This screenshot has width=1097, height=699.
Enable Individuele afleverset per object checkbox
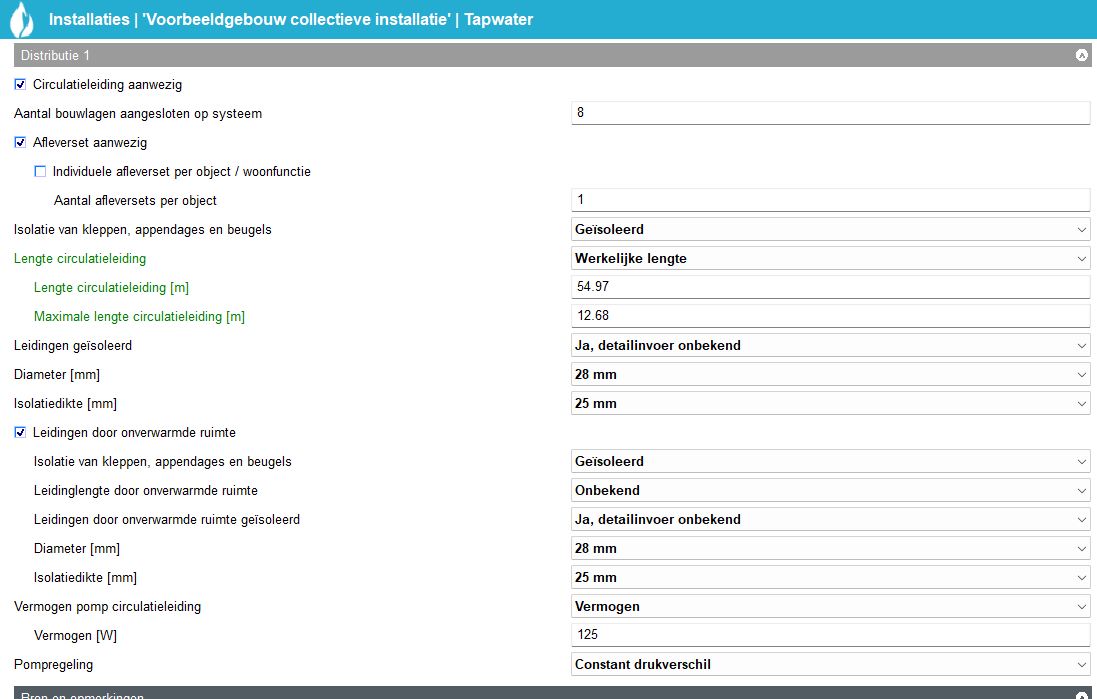pyautogui.click(x=40, y=172)
